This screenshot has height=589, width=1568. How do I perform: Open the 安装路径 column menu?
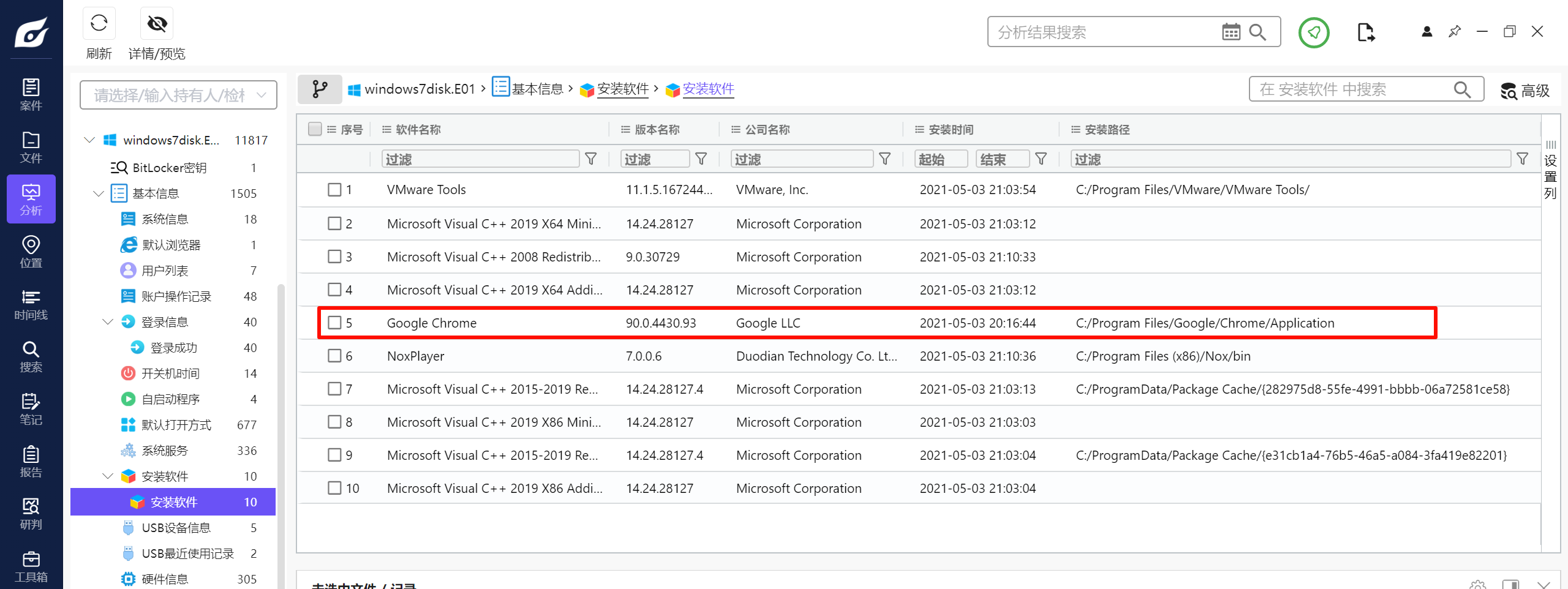coord(1076,129)
